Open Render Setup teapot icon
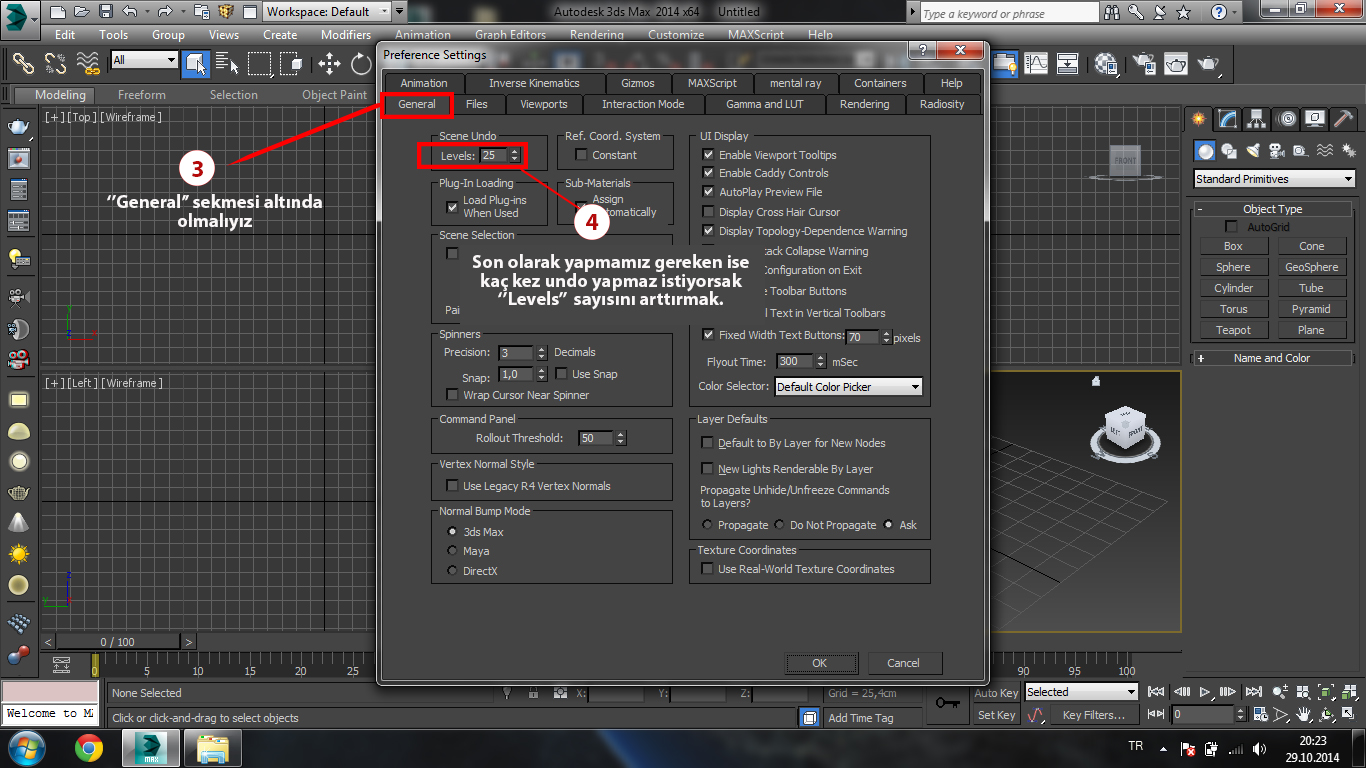 click(1144, 63)
